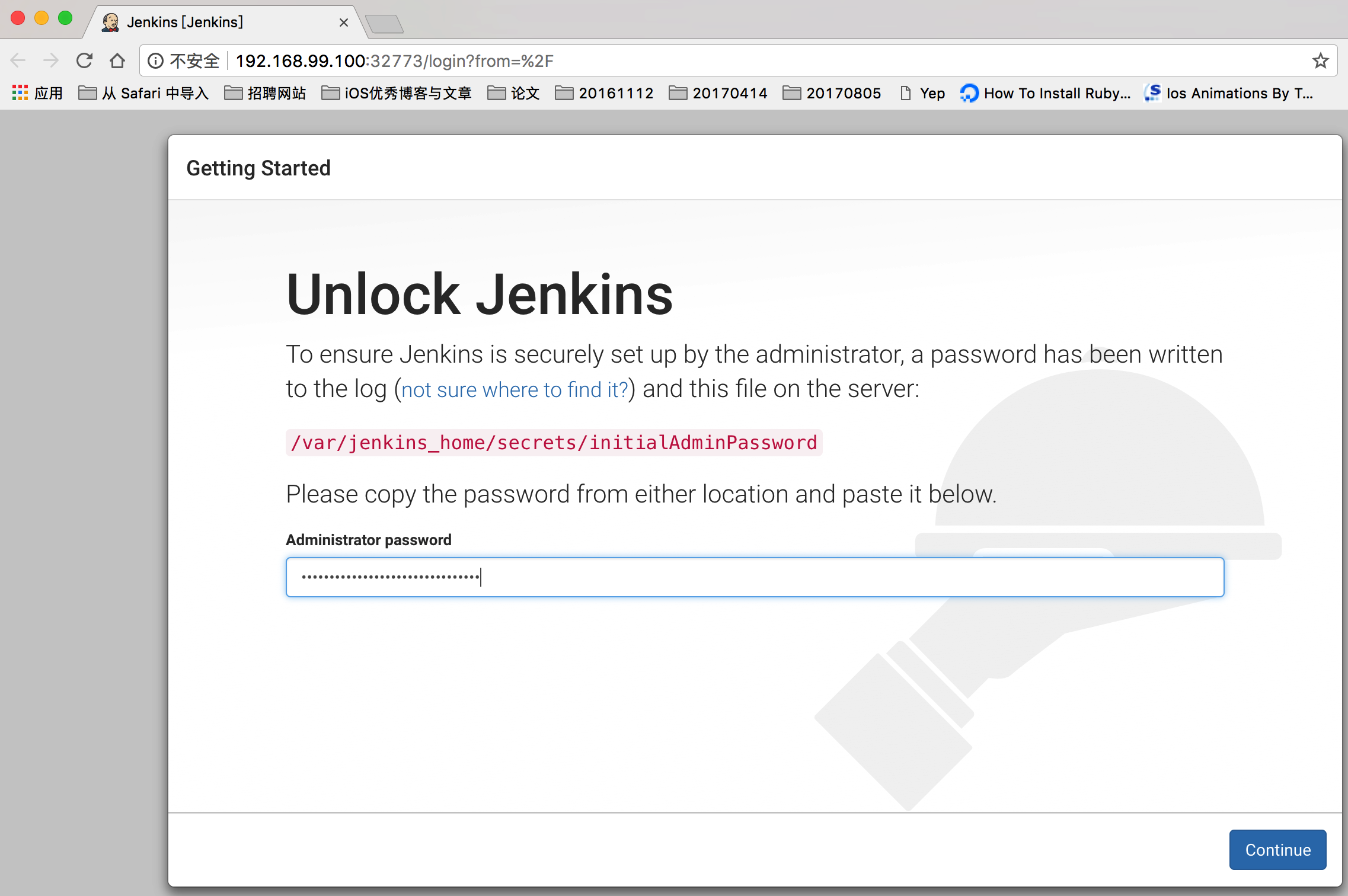Click the Getting Started title
1348x896 pixels.
point(258,168)
